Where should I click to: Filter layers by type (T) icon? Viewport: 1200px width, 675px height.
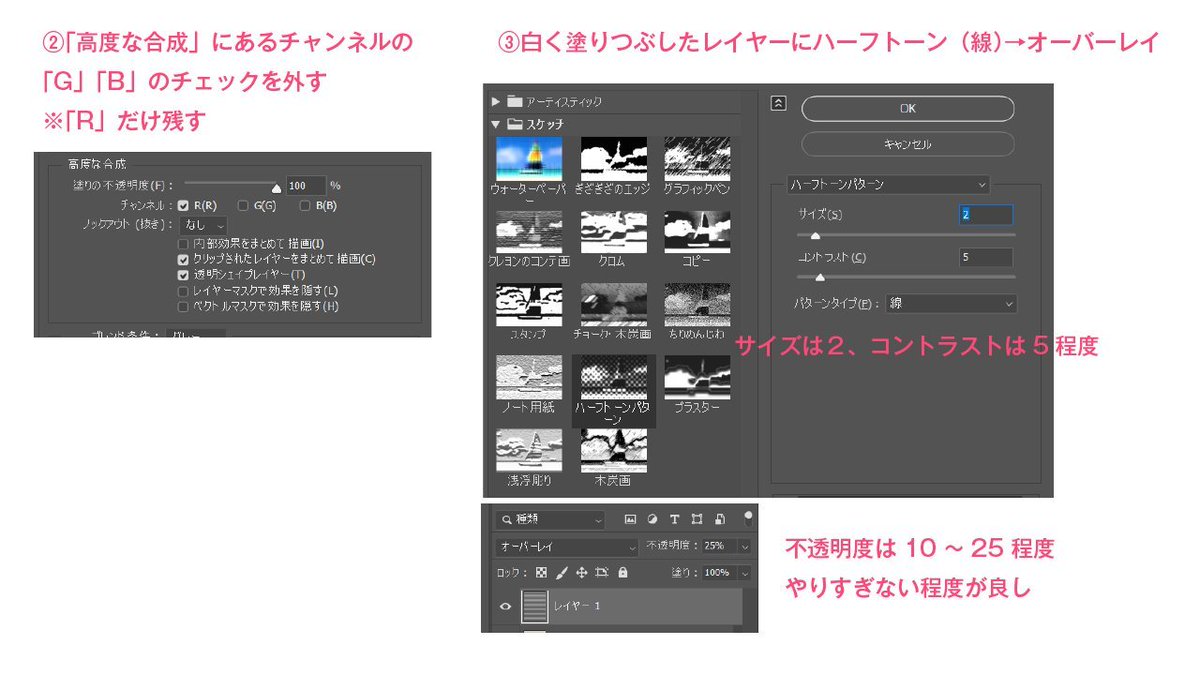coord(674,520)
